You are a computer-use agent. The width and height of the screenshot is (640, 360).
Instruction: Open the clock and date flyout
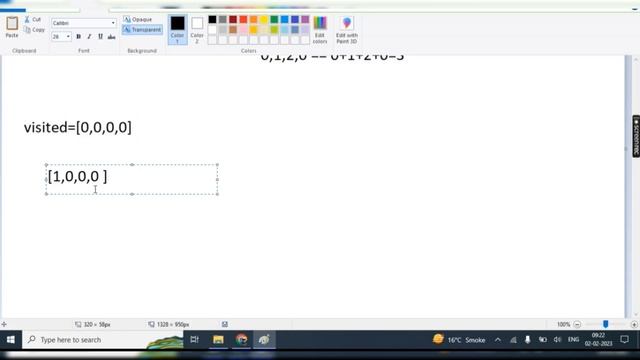pos(598,340)
